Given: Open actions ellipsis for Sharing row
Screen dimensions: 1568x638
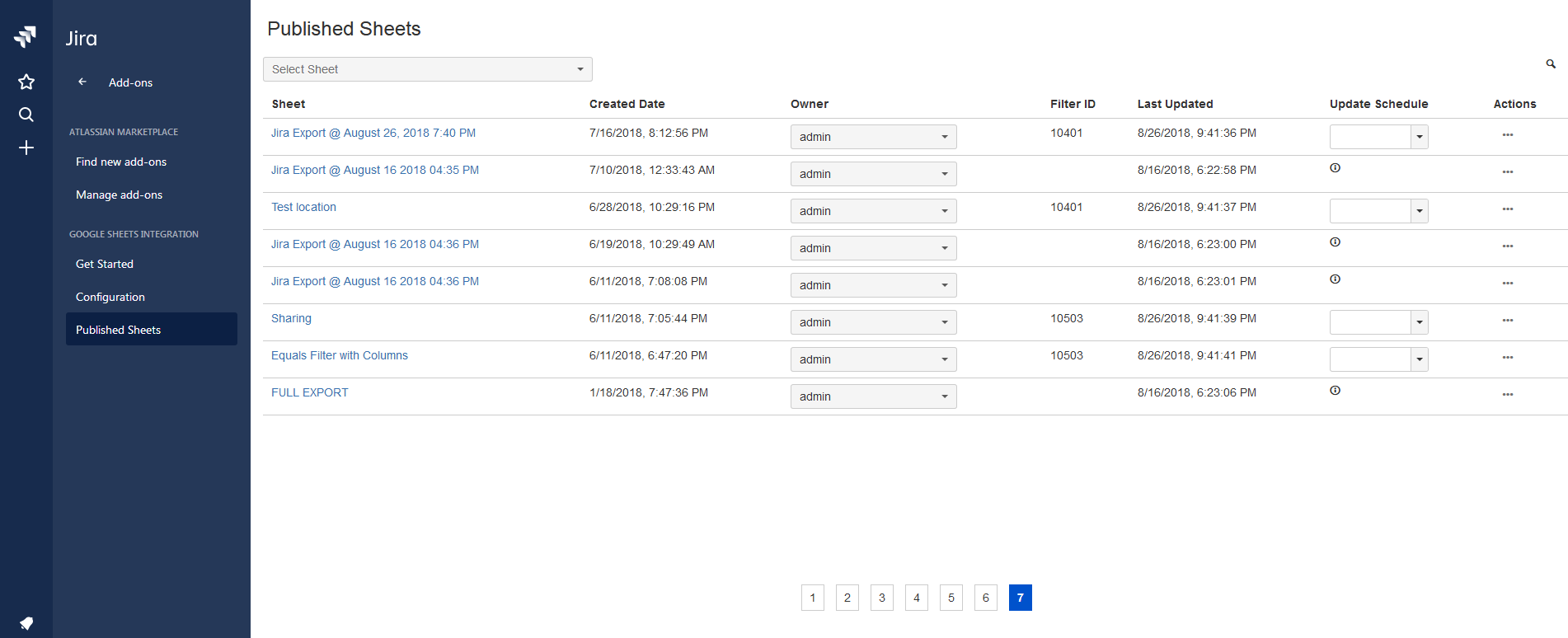Looking at the screenshot, I should click(1507, 321).
